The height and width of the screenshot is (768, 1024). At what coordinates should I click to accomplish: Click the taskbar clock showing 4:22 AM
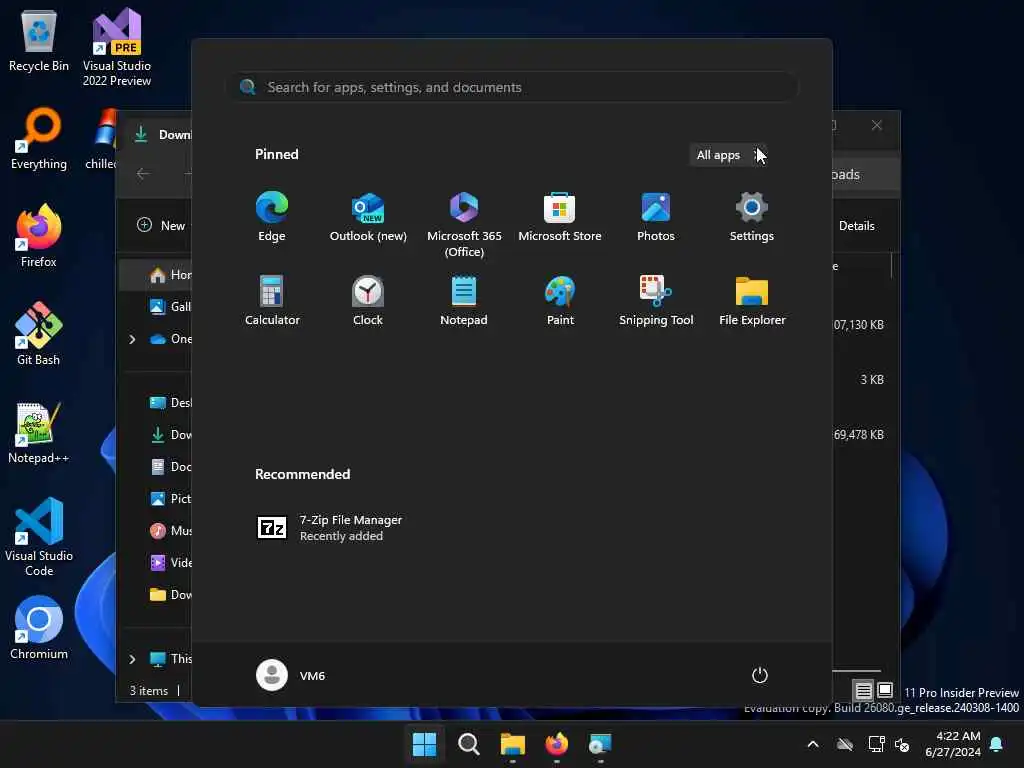pyautogui.click(x=953, y=744)
